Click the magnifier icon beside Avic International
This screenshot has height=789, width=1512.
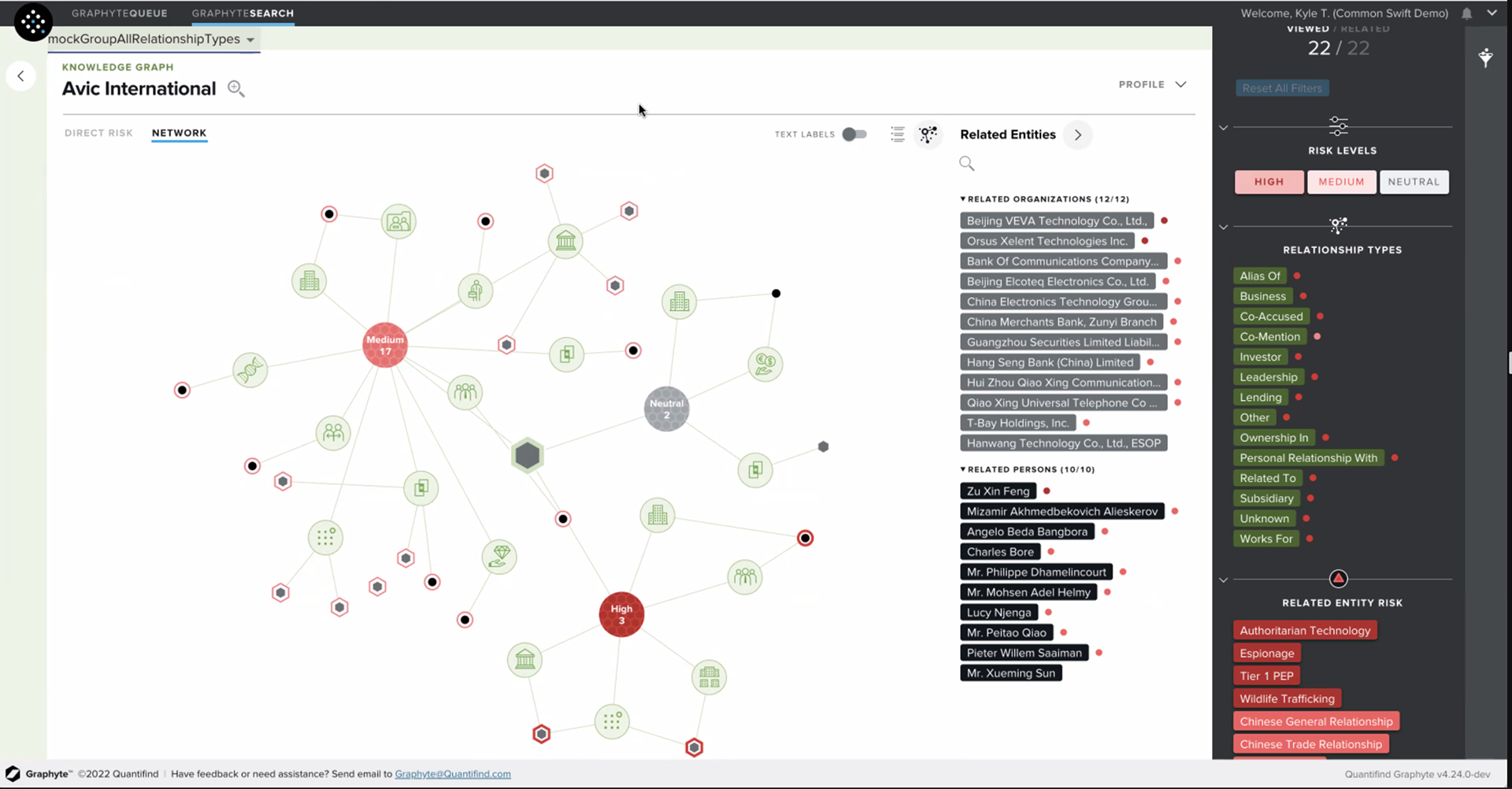pyautogui.click(x=235, y=89)
